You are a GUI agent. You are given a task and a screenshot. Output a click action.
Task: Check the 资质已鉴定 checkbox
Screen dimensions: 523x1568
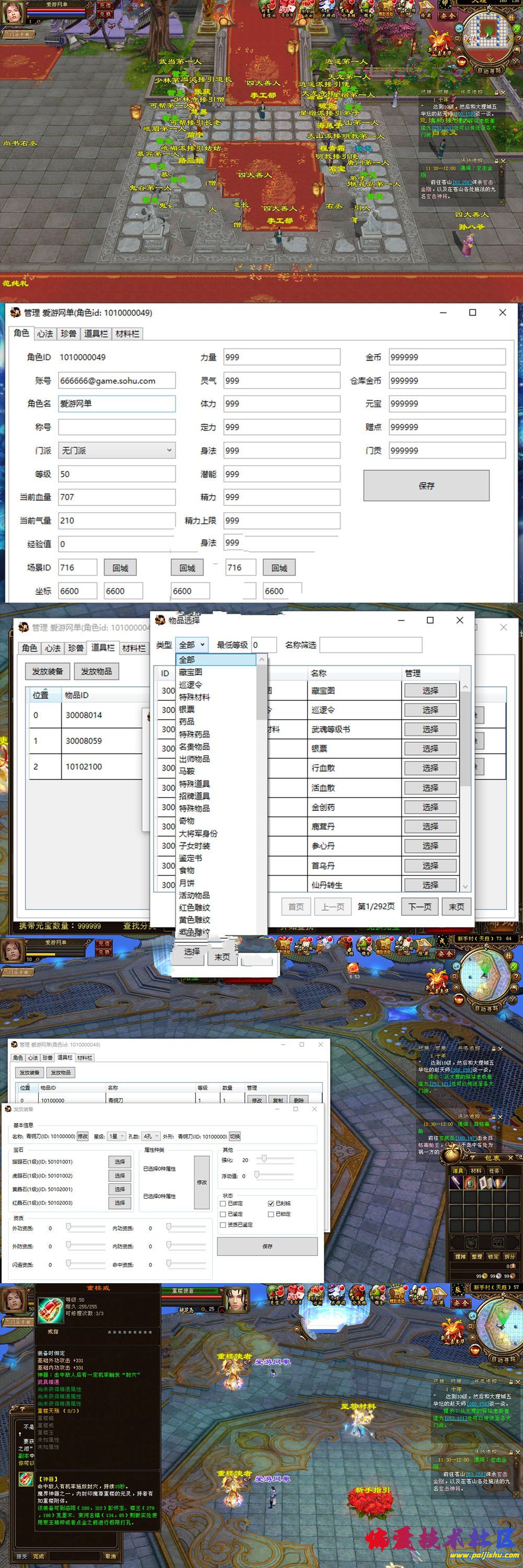point(223,1225)
